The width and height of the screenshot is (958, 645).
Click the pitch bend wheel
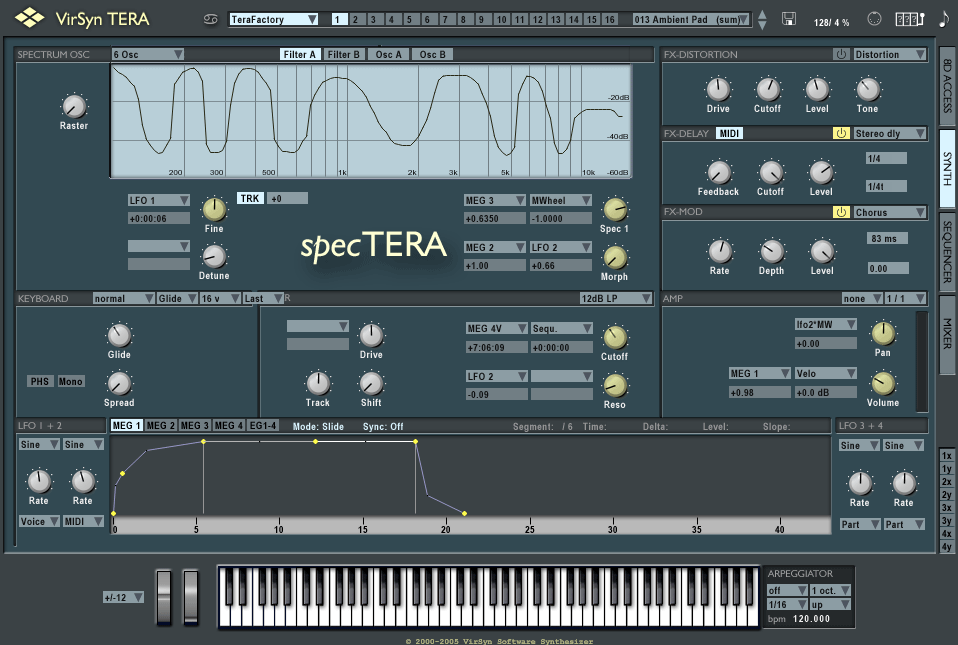click(164, 597)
